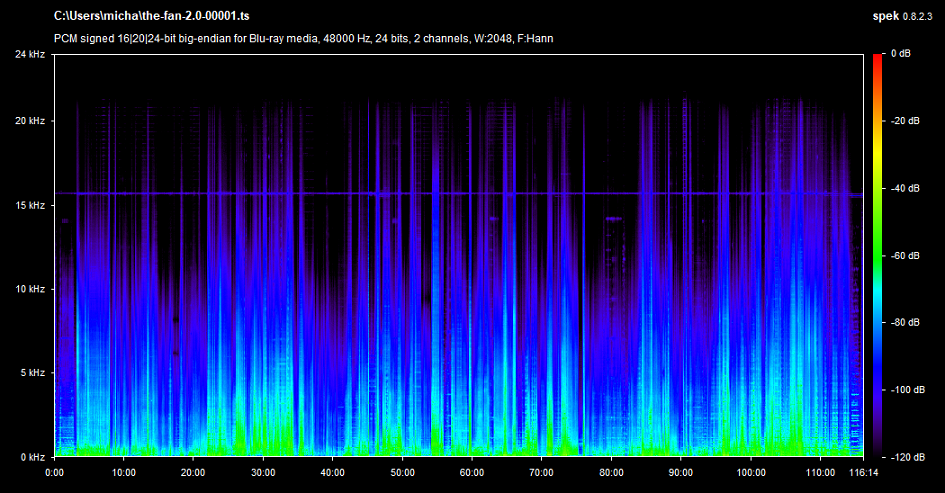Select the 30:00 time marker

click(x=263, y=472)
